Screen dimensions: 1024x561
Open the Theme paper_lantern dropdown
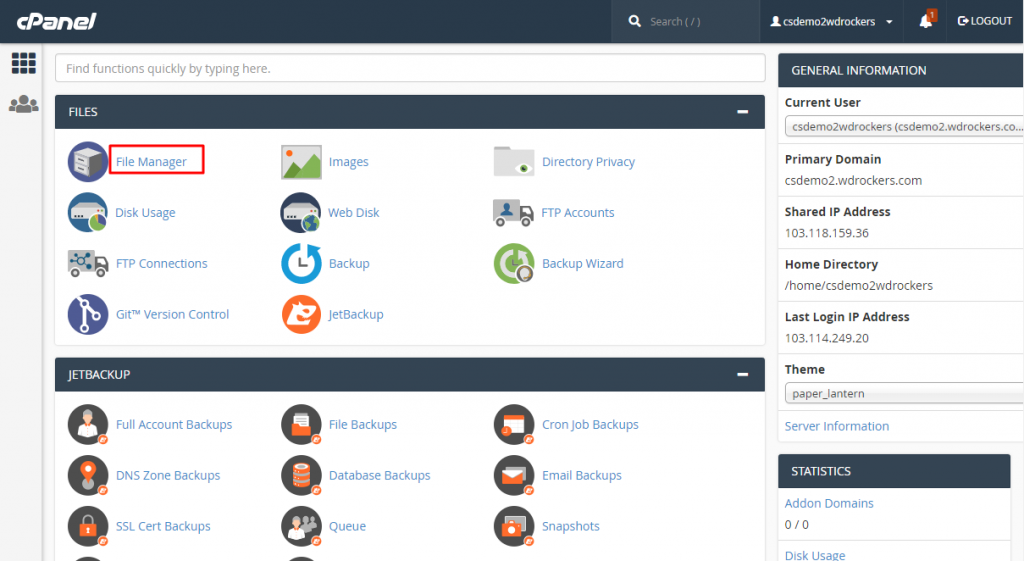click(x=904, y=393)
